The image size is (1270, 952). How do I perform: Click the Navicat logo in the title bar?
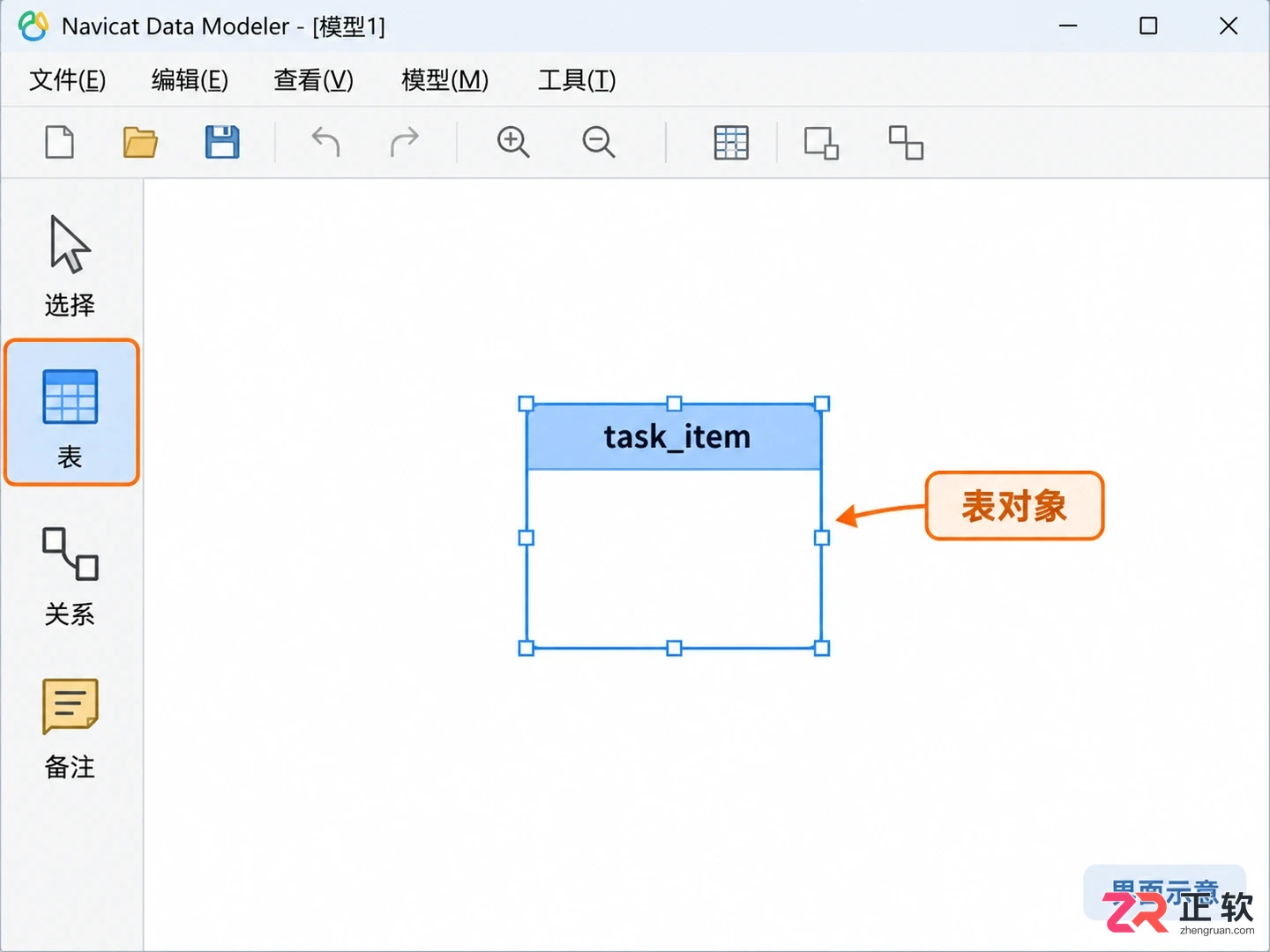click(34, 26)
